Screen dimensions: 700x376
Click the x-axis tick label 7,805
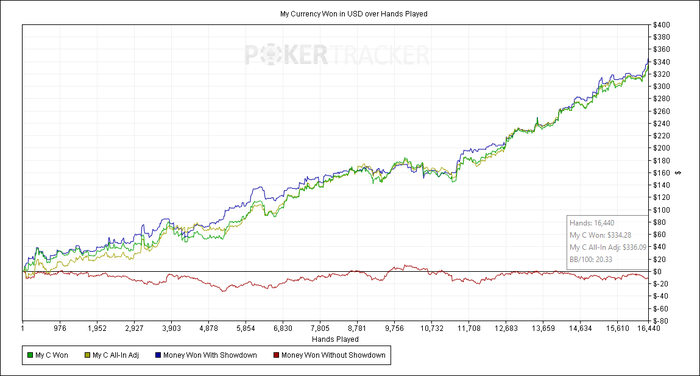320,328
